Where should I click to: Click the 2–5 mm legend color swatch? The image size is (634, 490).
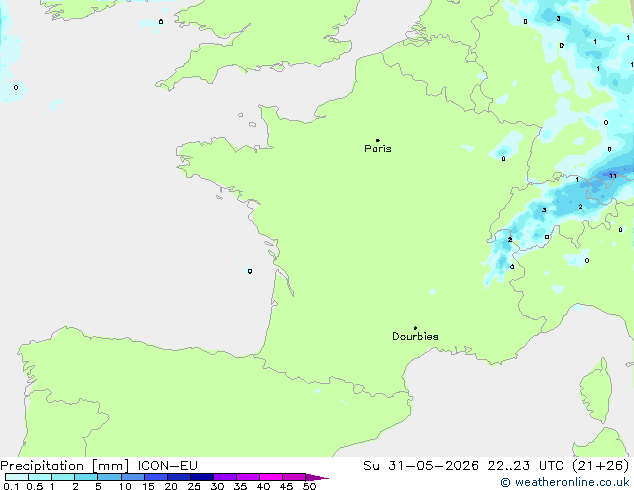tap(86, 477)
